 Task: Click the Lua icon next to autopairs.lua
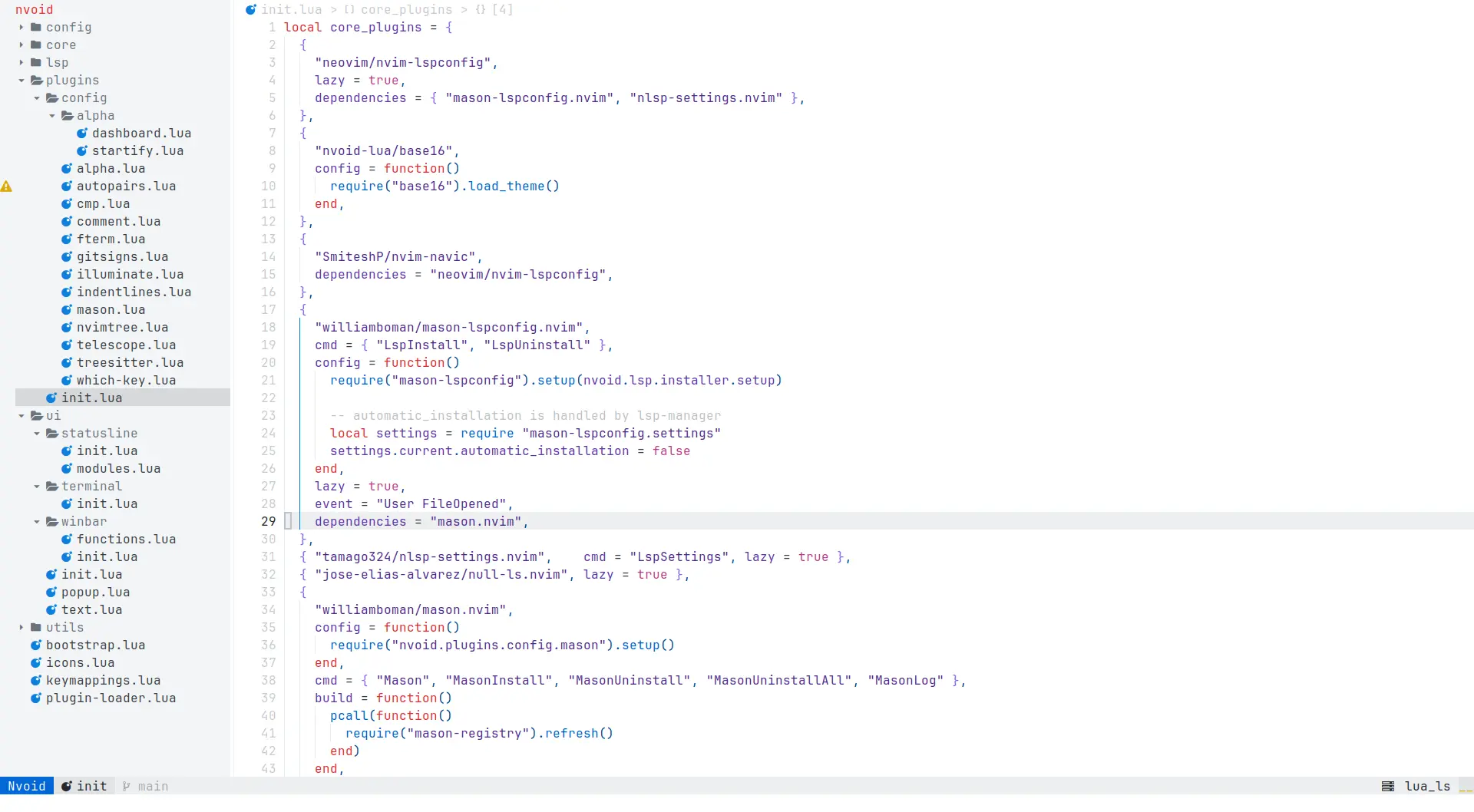point(67,186)
